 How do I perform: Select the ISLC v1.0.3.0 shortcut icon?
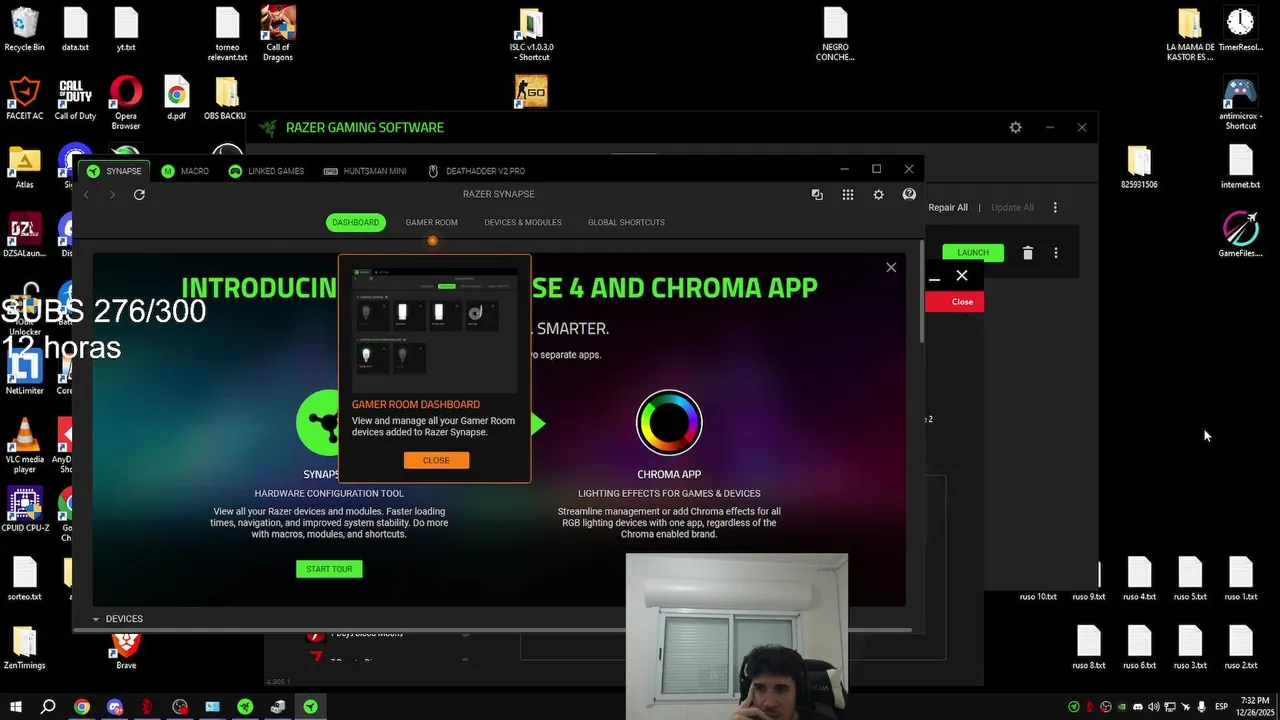tap(531, 35)
